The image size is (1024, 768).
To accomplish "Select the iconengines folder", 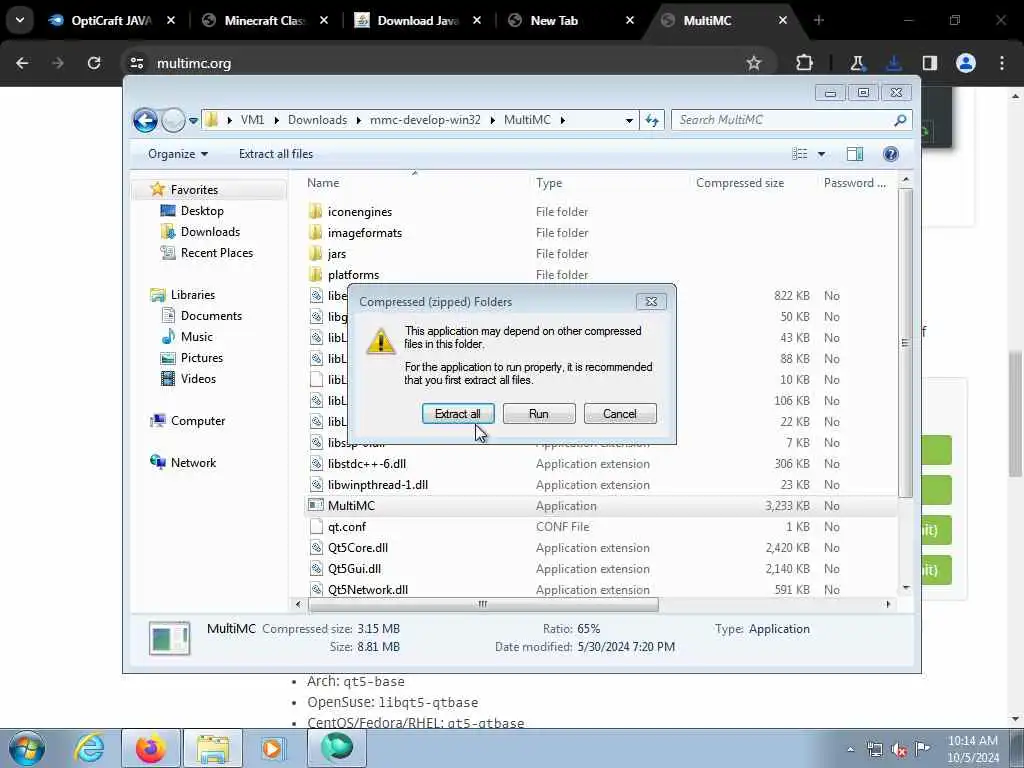I will tap(360, 212).
